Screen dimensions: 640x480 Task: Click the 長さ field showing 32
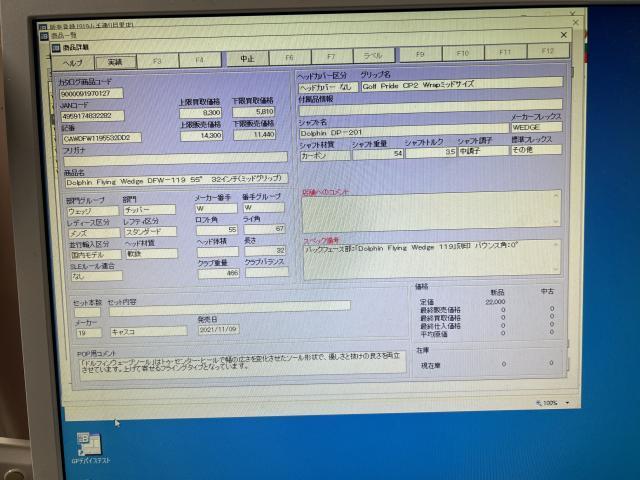pos(265,250)
